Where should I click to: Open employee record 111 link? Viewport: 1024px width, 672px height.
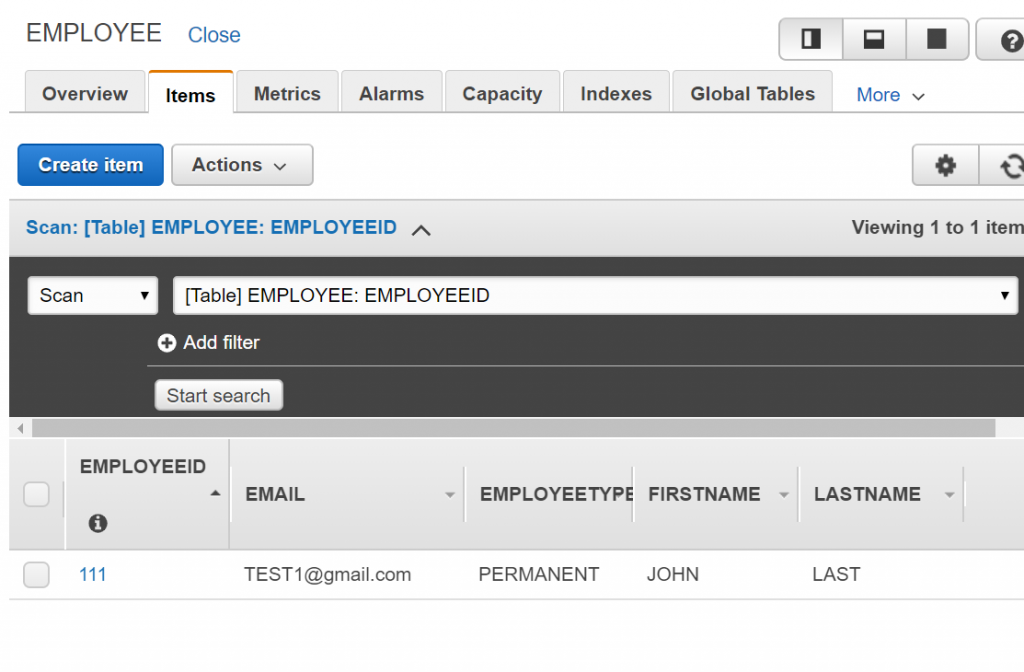pyautogui.click(x=92, y=574)
